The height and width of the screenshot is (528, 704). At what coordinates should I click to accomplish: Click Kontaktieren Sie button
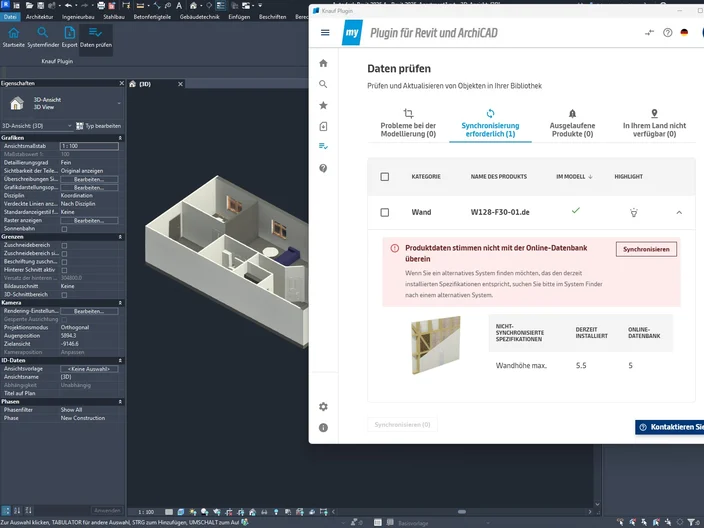[x=670, y=427]
